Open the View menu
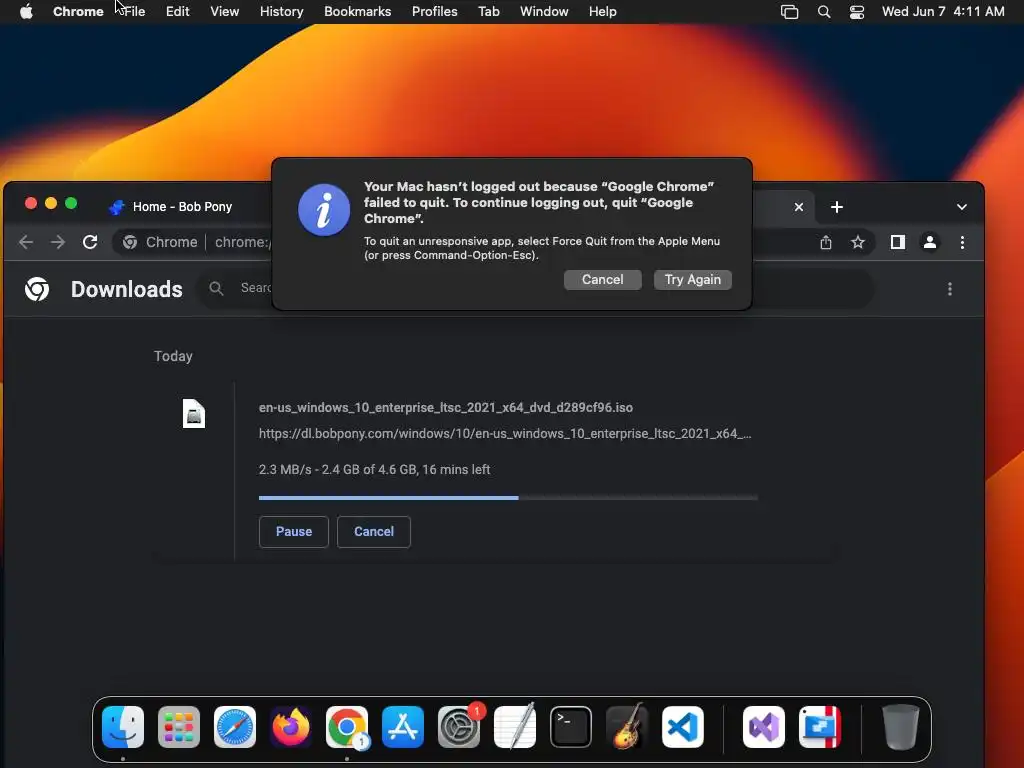This screenshot has height=768, width=1024. [x=225, y=11]
